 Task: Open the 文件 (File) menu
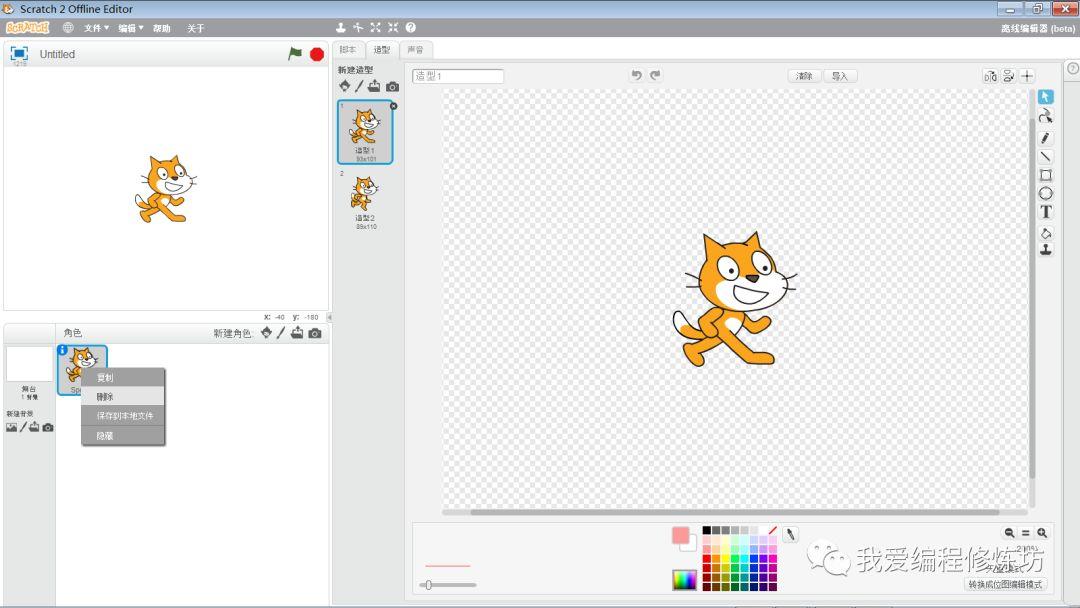click(96, 28)
